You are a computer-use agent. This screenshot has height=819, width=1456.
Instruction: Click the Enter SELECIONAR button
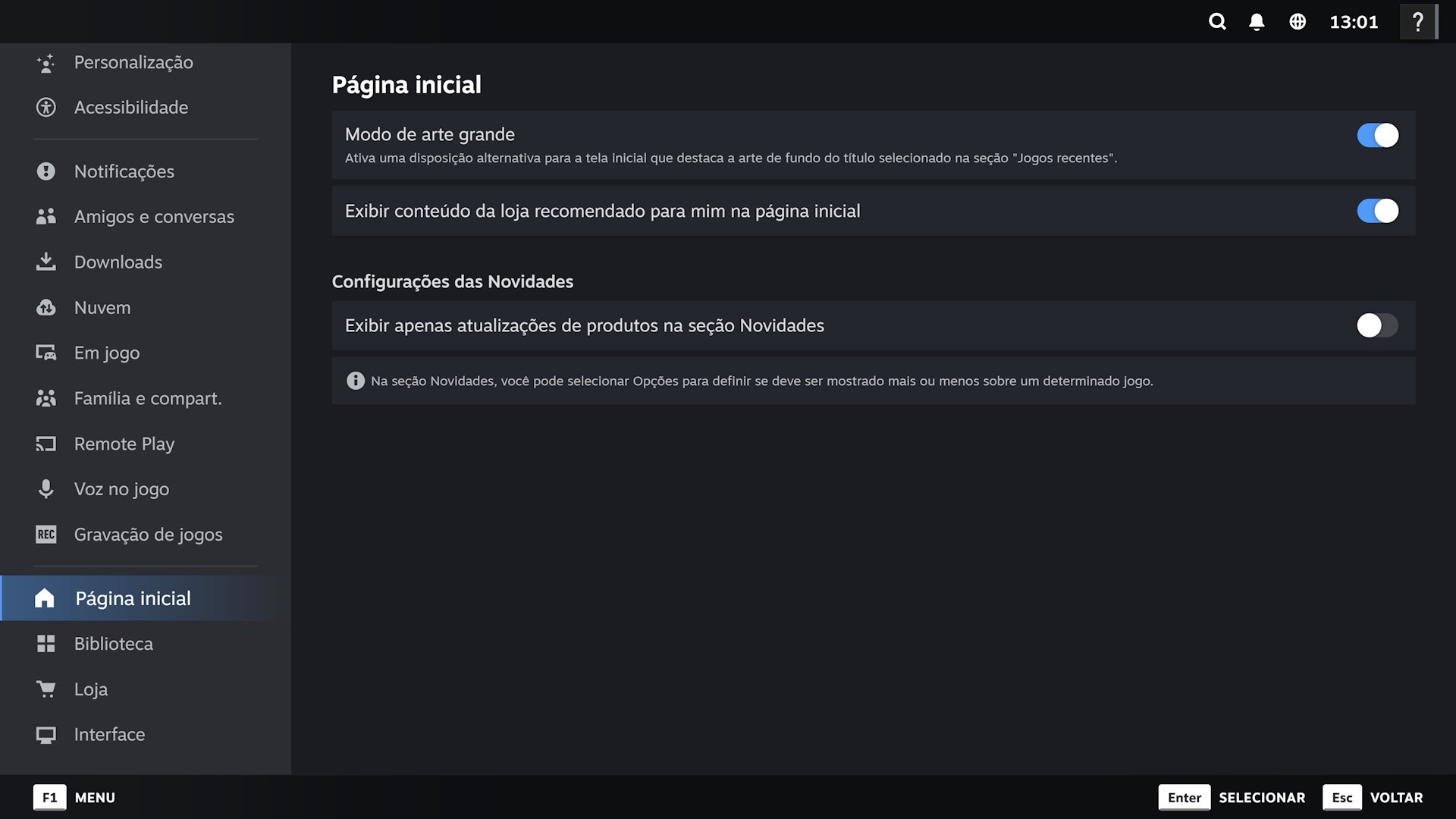(x=1232, y=798)
